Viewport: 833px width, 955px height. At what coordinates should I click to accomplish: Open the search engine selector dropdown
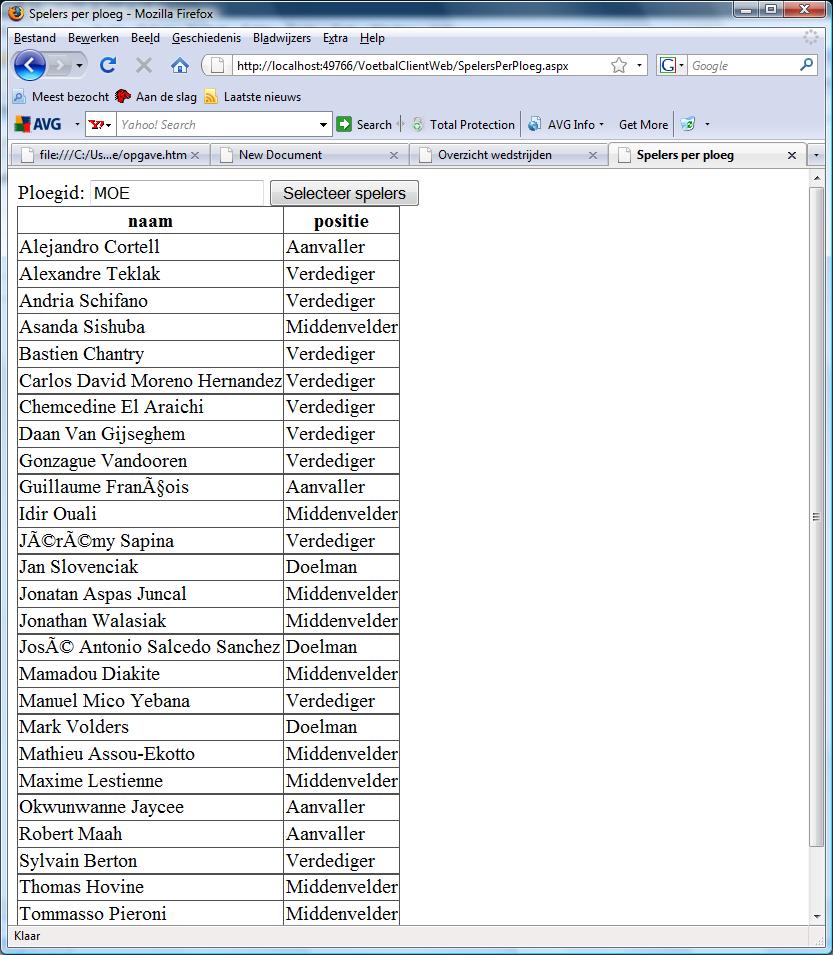671,66
